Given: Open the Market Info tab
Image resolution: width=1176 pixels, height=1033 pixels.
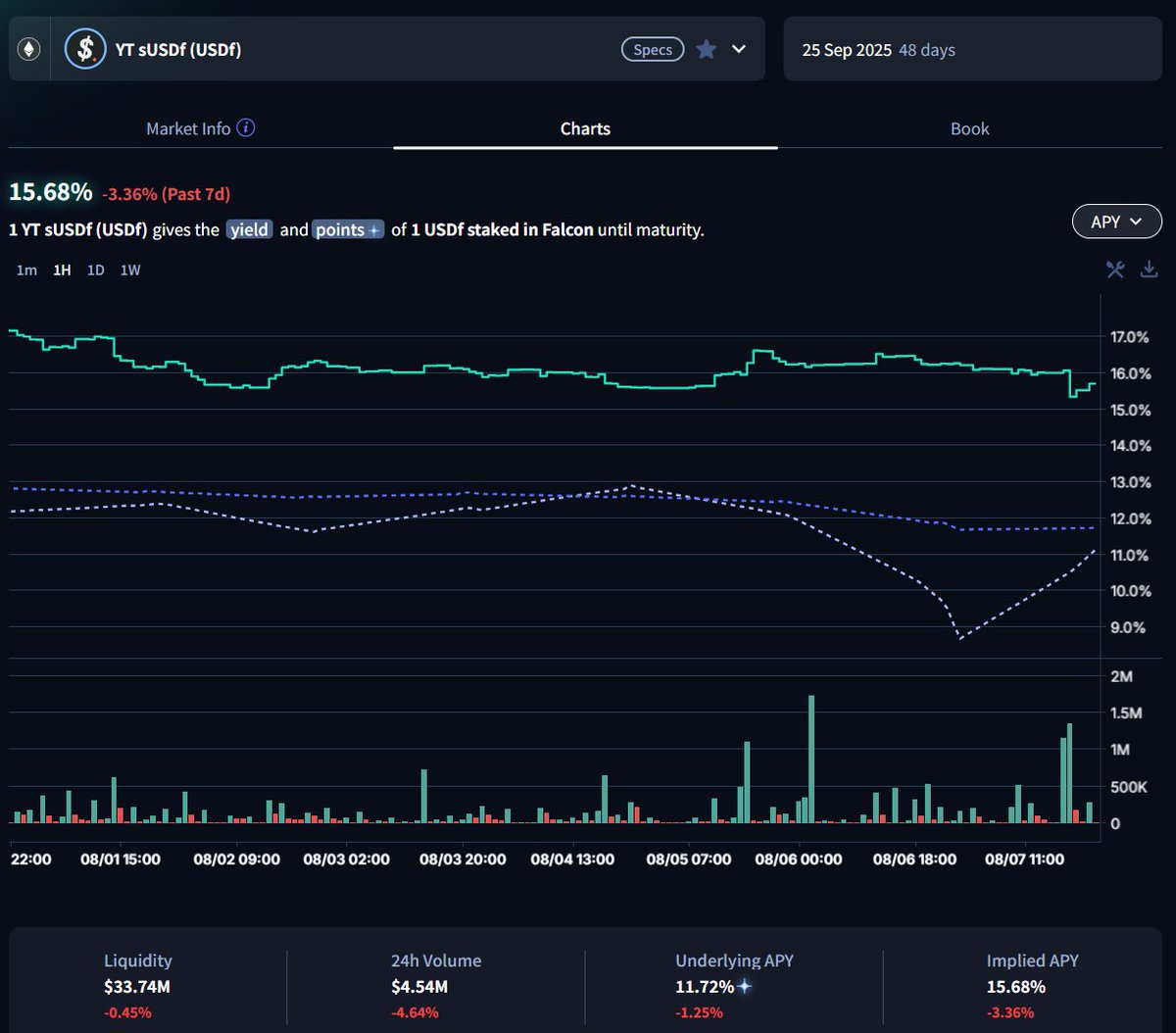Looking at the screenshot, I should pos(188,128).
